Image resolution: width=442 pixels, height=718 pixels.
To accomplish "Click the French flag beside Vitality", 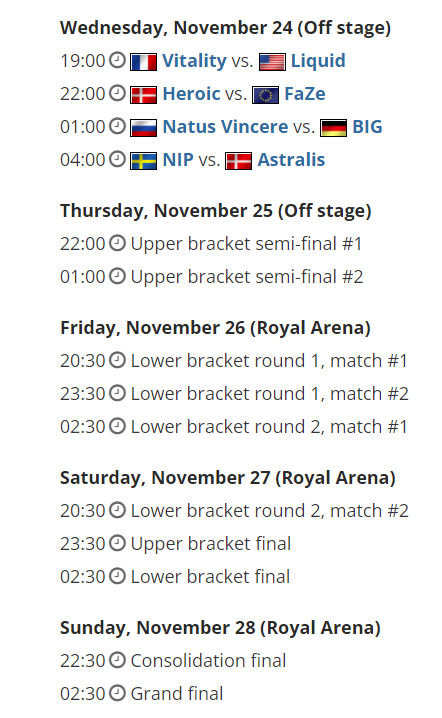I will (143, 62).
